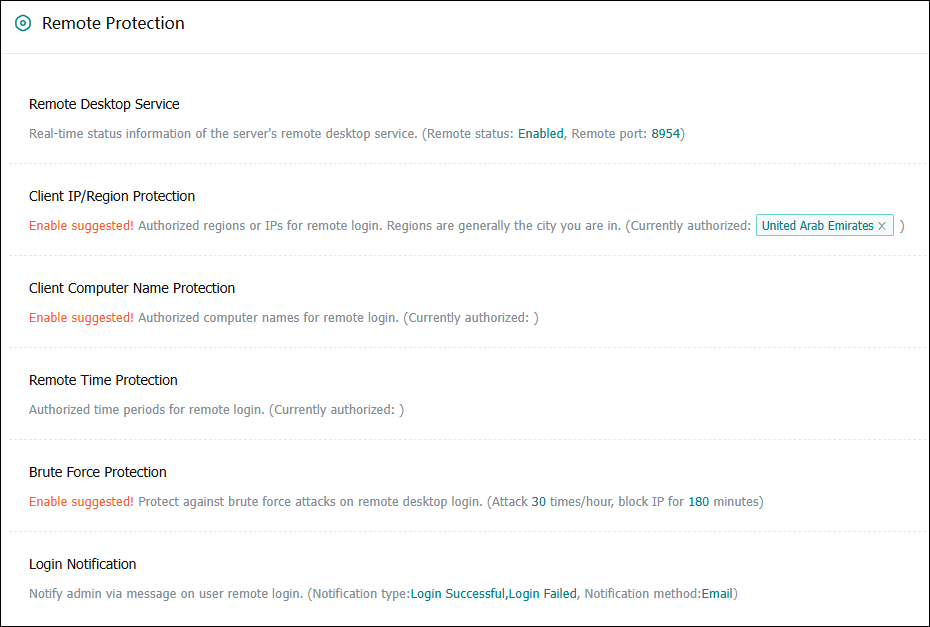The image size is (930, 627).
Task: Open the Remote Desktop Service section
Action: (x=104, y=104)
